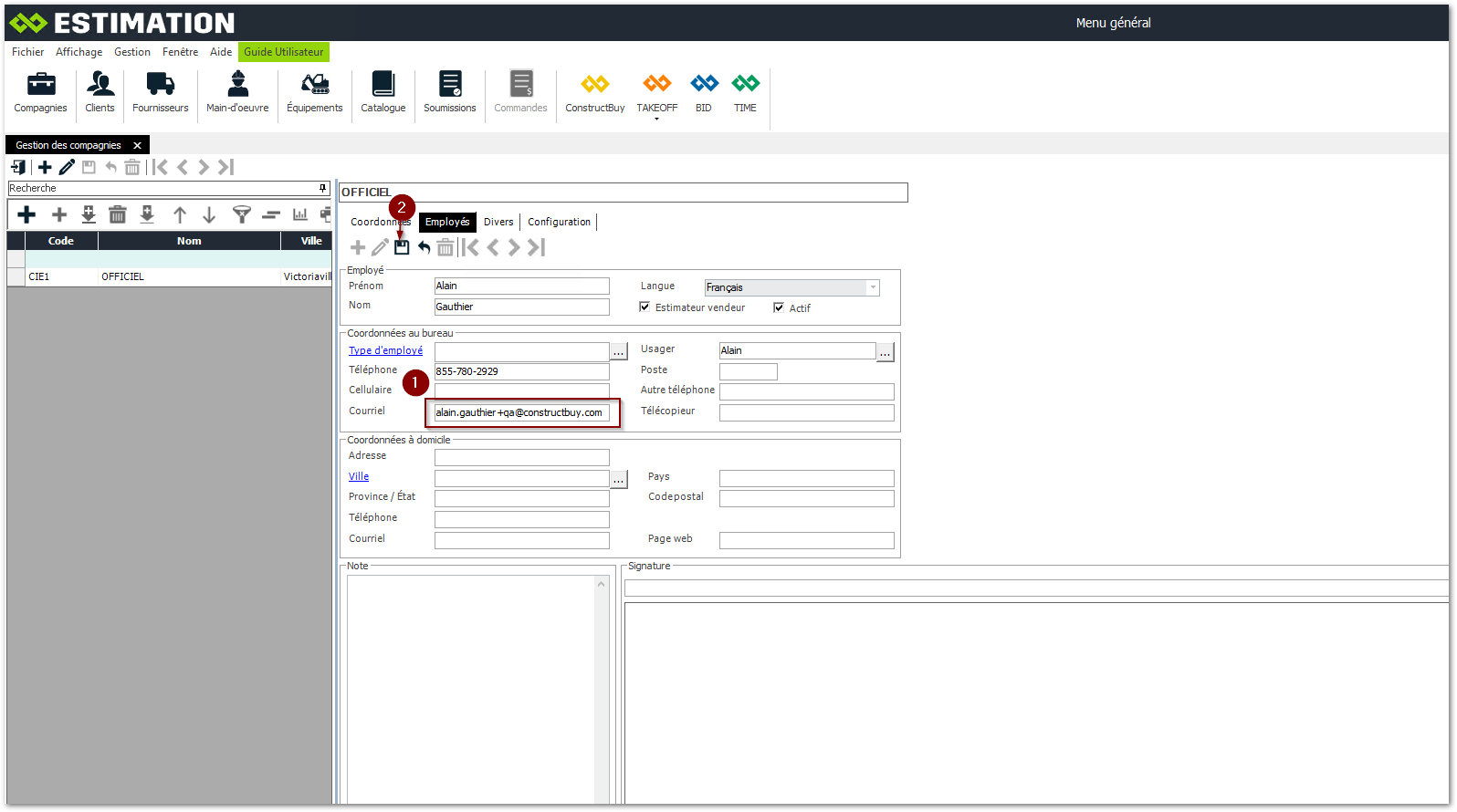Click the Guide Utilisateur button
1457x812 pixels.
click(x=283, y=52)
